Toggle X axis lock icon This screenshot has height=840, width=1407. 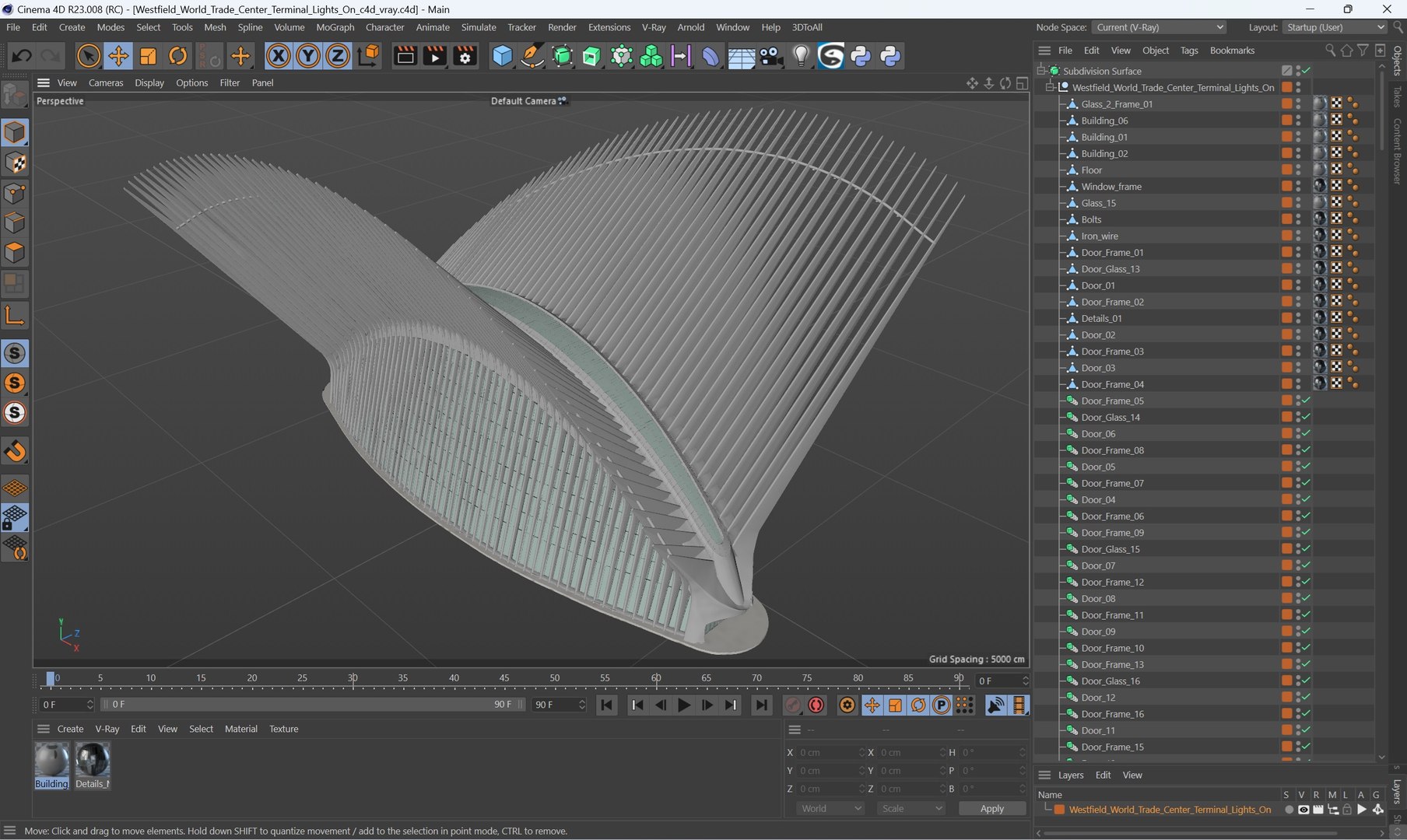278,55
